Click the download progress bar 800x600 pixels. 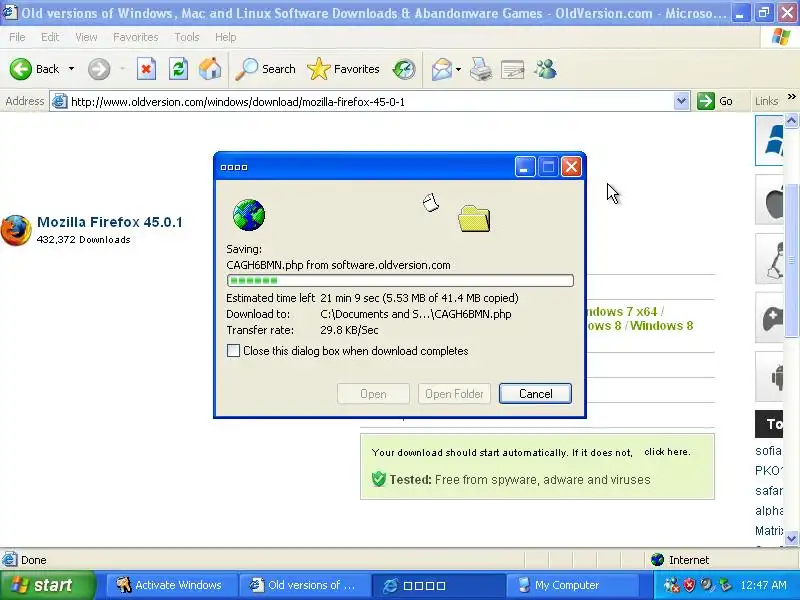(x=400, y=280)
